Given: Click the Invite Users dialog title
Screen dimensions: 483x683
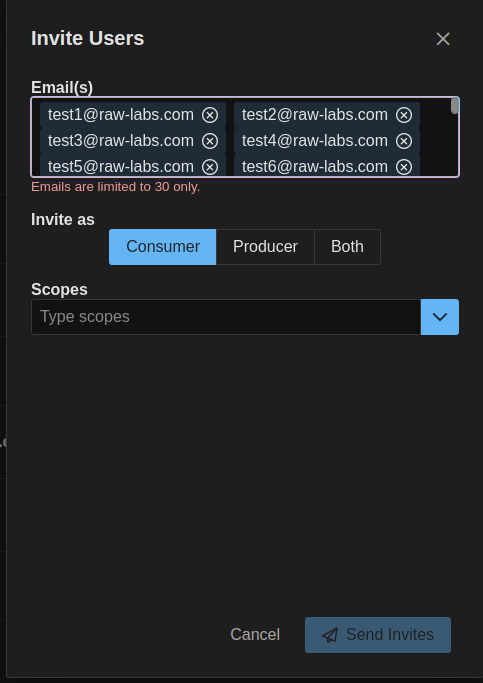Looking at the screenshot, I should [x=88, y=38].
